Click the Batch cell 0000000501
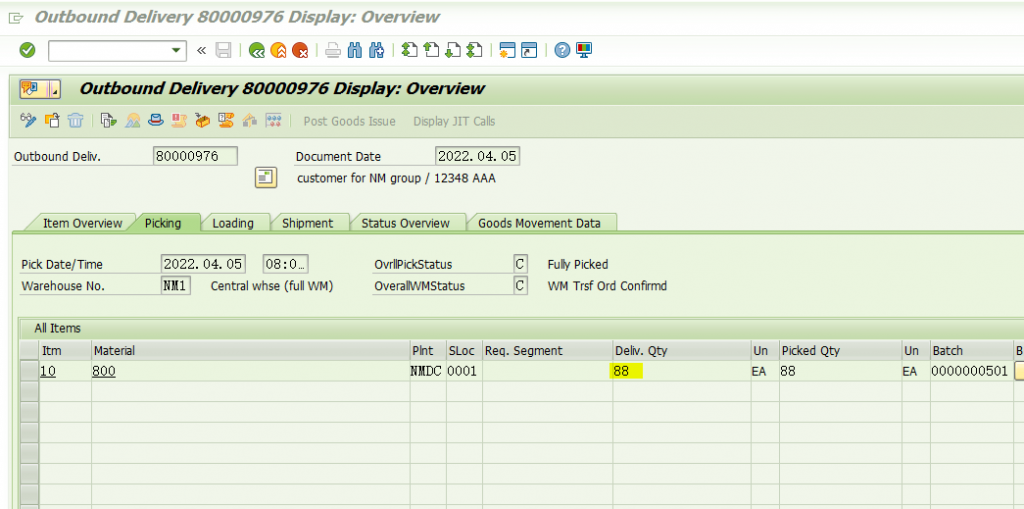Image resolution: width=1024 pixels, height=509 pixels. (970, 372)
